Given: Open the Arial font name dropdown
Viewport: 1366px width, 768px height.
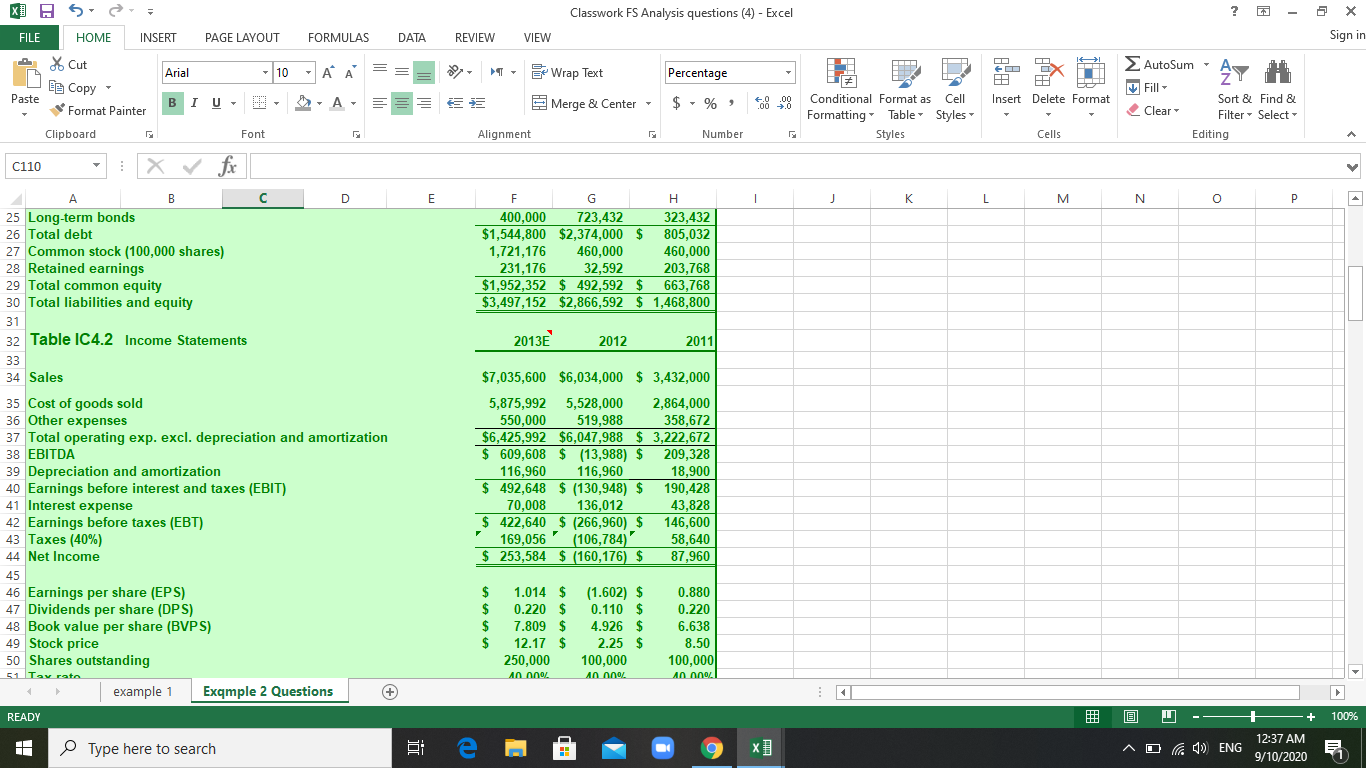Looking at the screenshot, I should 264,73.
